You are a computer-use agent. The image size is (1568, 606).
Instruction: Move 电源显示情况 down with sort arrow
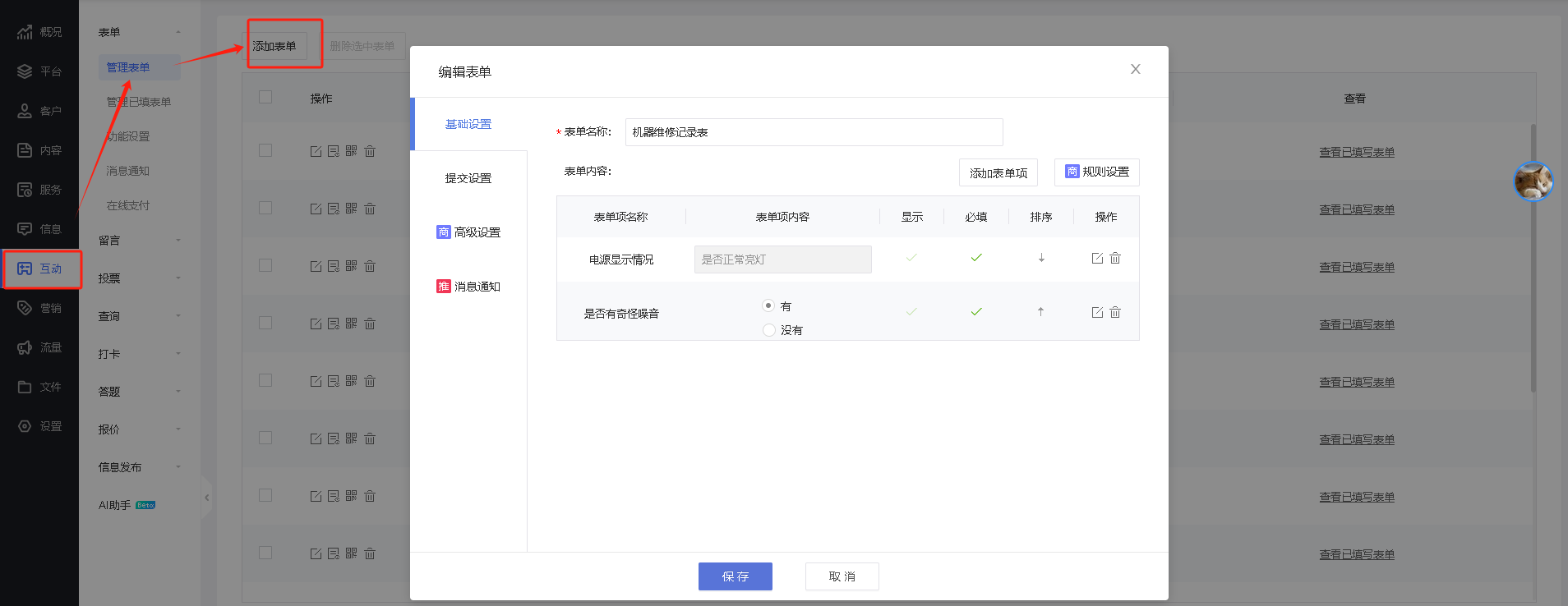coord(1041,258)
